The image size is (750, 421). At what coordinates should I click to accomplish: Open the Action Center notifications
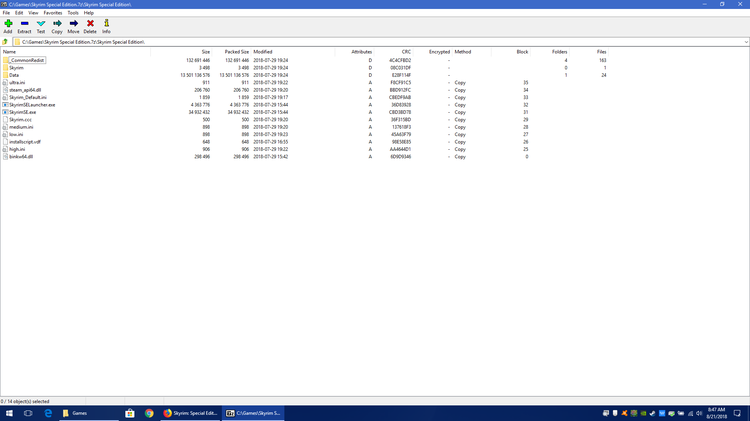[737, 413]
